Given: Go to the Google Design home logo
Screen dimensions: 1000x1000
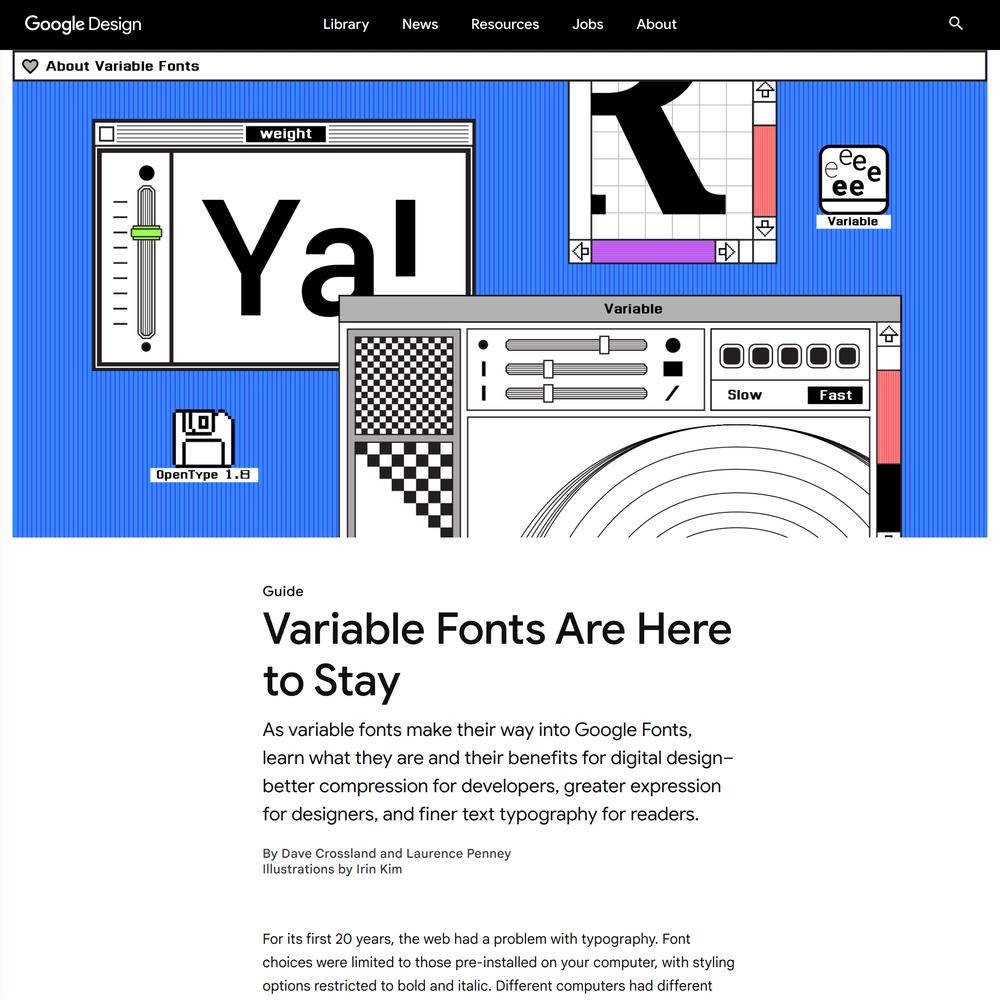Looking at the screenshot, I should 83,24.
